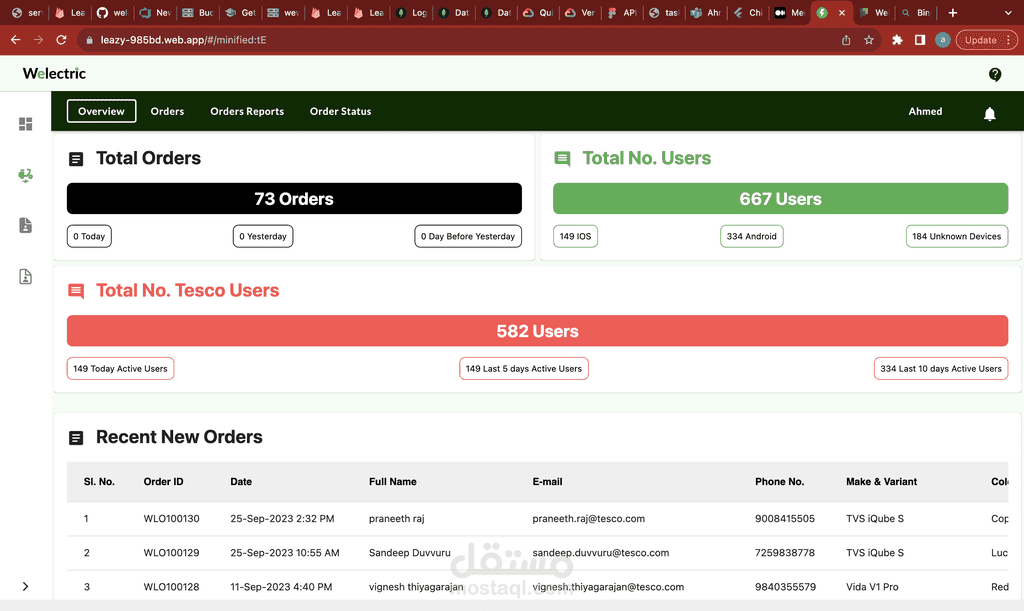Screen dimensions: 1024x611
Task: Click the Total Orders list icon
Action: coord(76,159)
